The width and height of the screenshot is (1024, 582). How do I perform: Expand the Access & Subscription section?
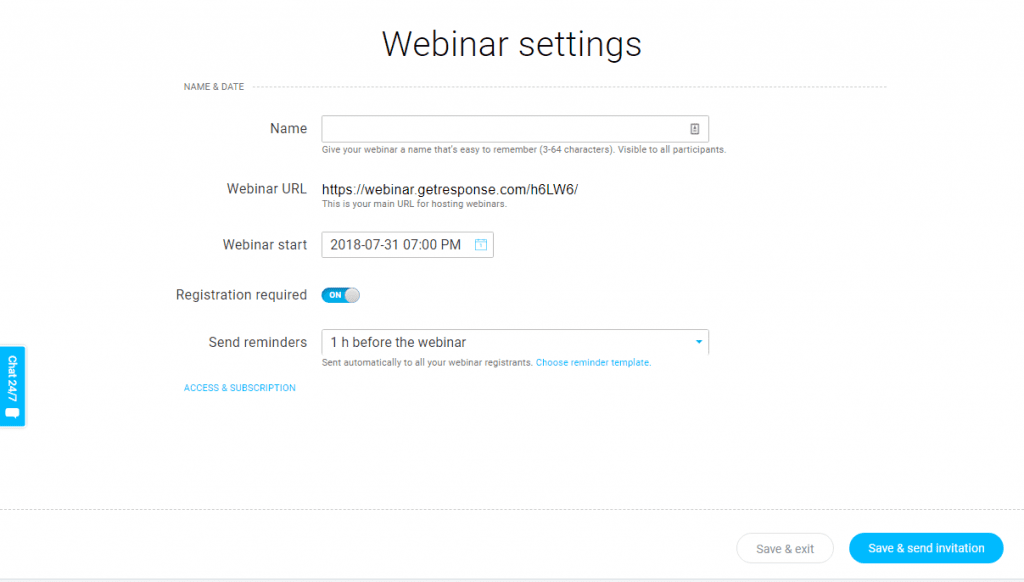[x=240, y=388]
